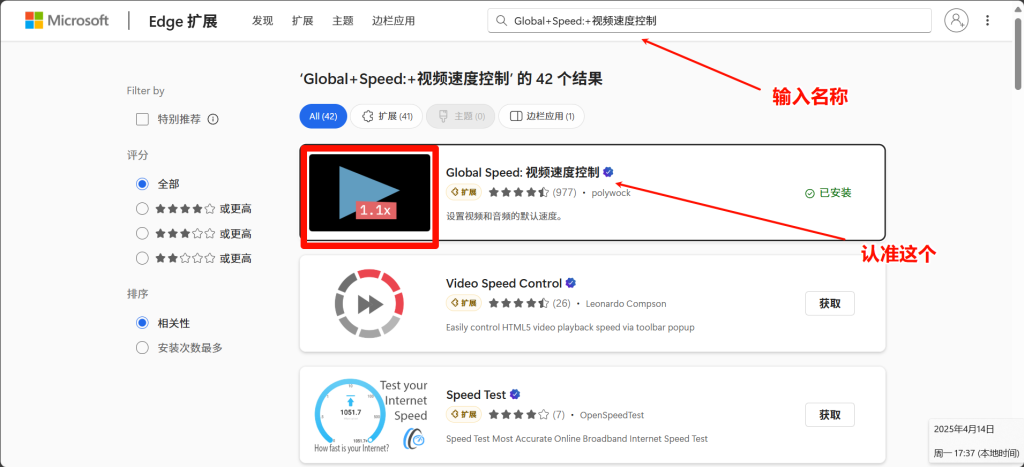Click 获取 for Video Speed Control
The image size is (1024, 467).
829,304
